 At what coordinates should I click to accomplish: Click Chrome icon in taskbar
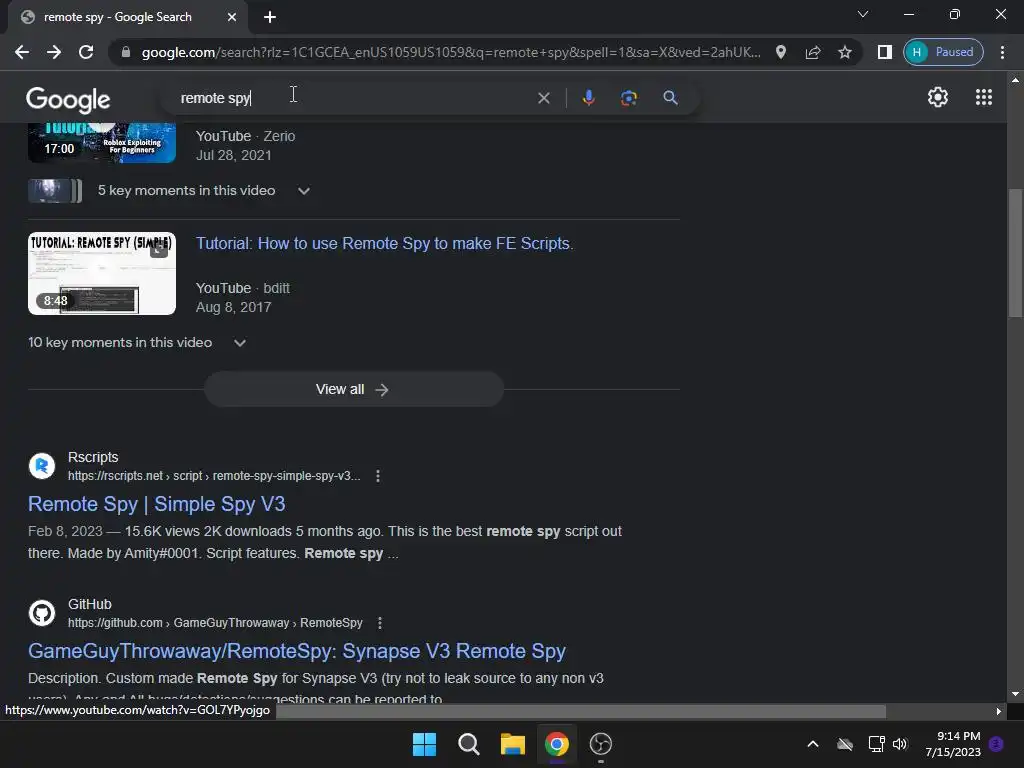[x=556, y=744]
